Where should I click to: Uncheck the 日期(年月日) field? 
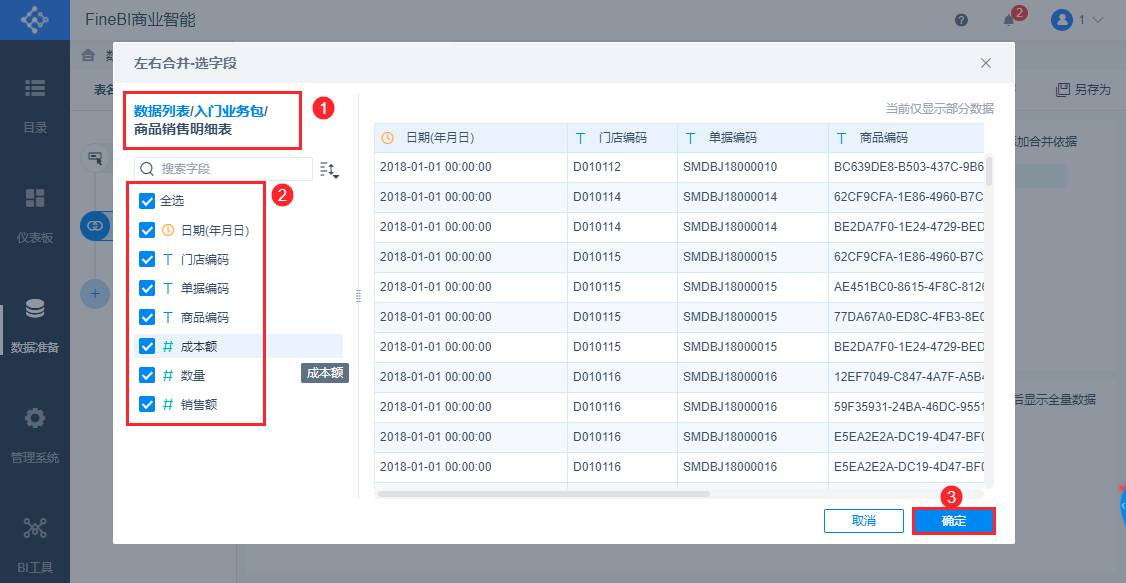(x=147, y=230)
